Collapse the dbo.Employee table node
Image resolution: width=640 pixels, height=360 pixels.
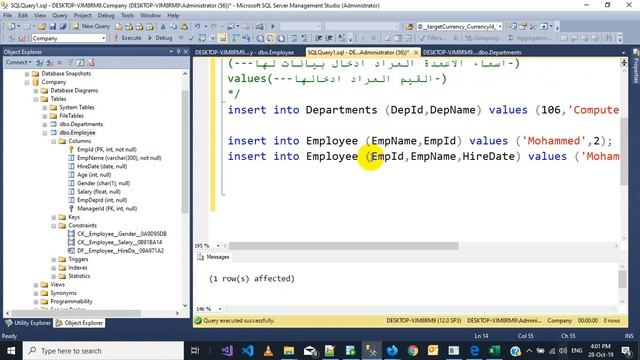pyautogui.click(x=45, y=133)
